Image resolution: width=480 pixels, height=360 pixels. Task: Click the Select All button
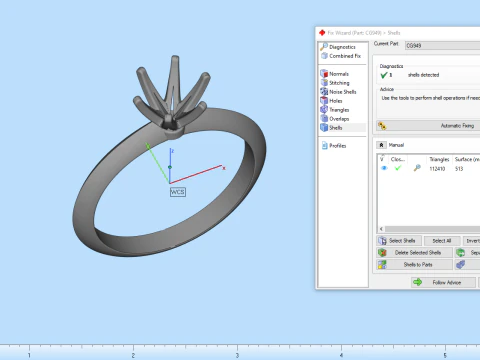442,241
